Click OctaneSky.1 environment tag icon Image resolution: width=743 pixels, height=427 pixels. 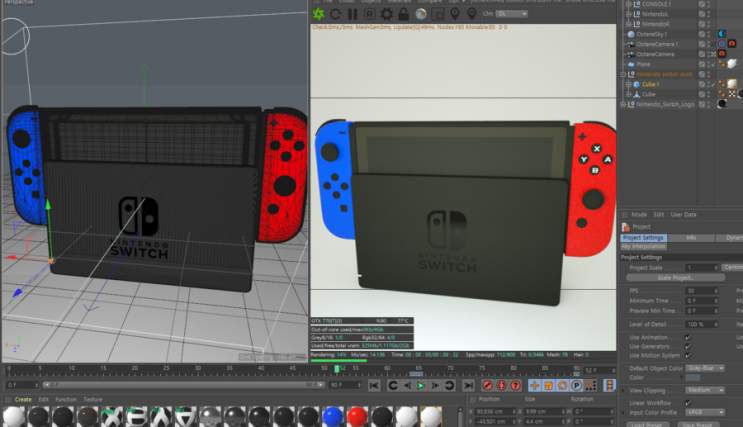(722, 34)
